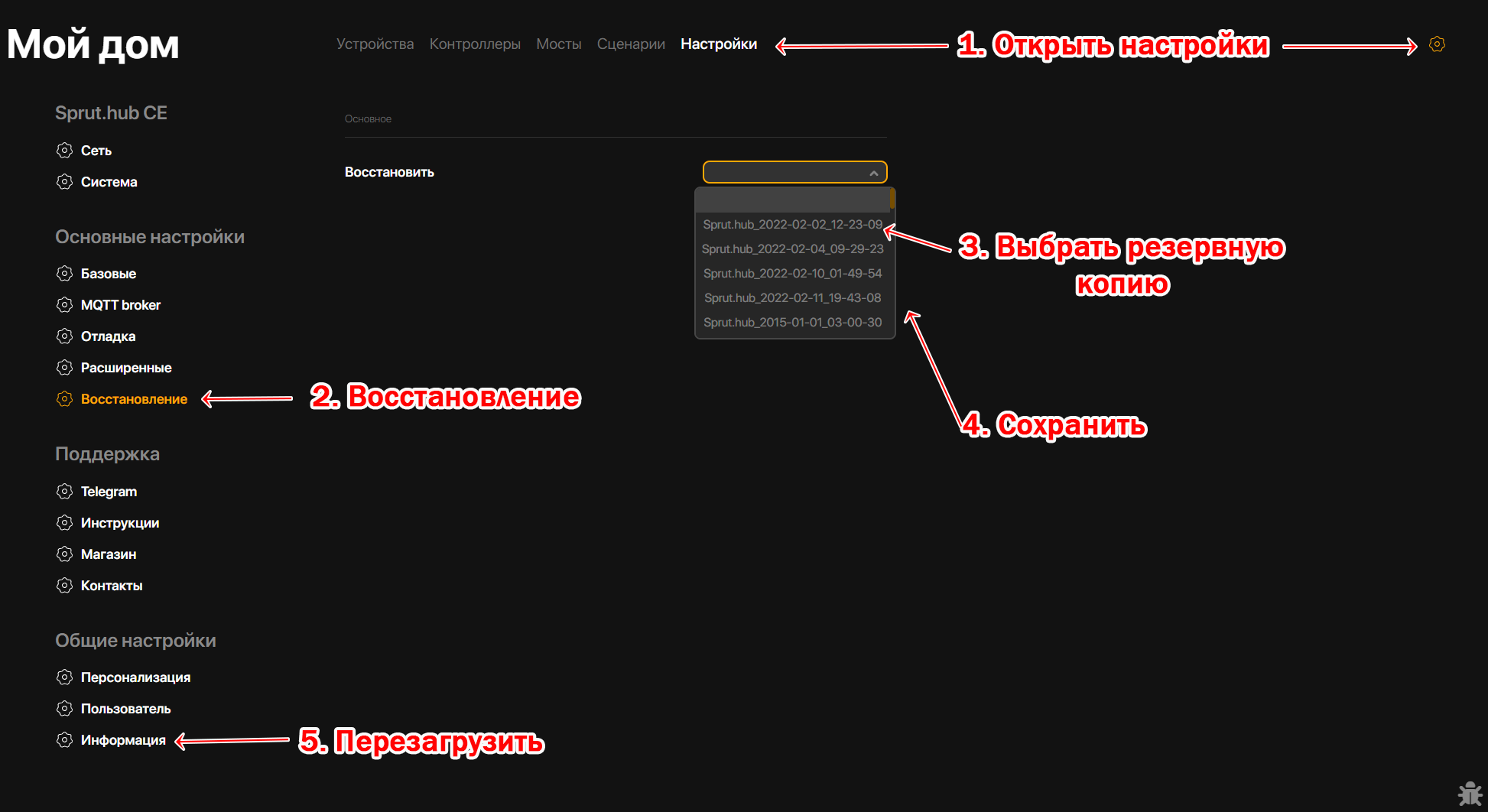Click the bug icon in bottom corner
The height and width of the screenshot is (812, 1488).
[x=1469, y=794]
